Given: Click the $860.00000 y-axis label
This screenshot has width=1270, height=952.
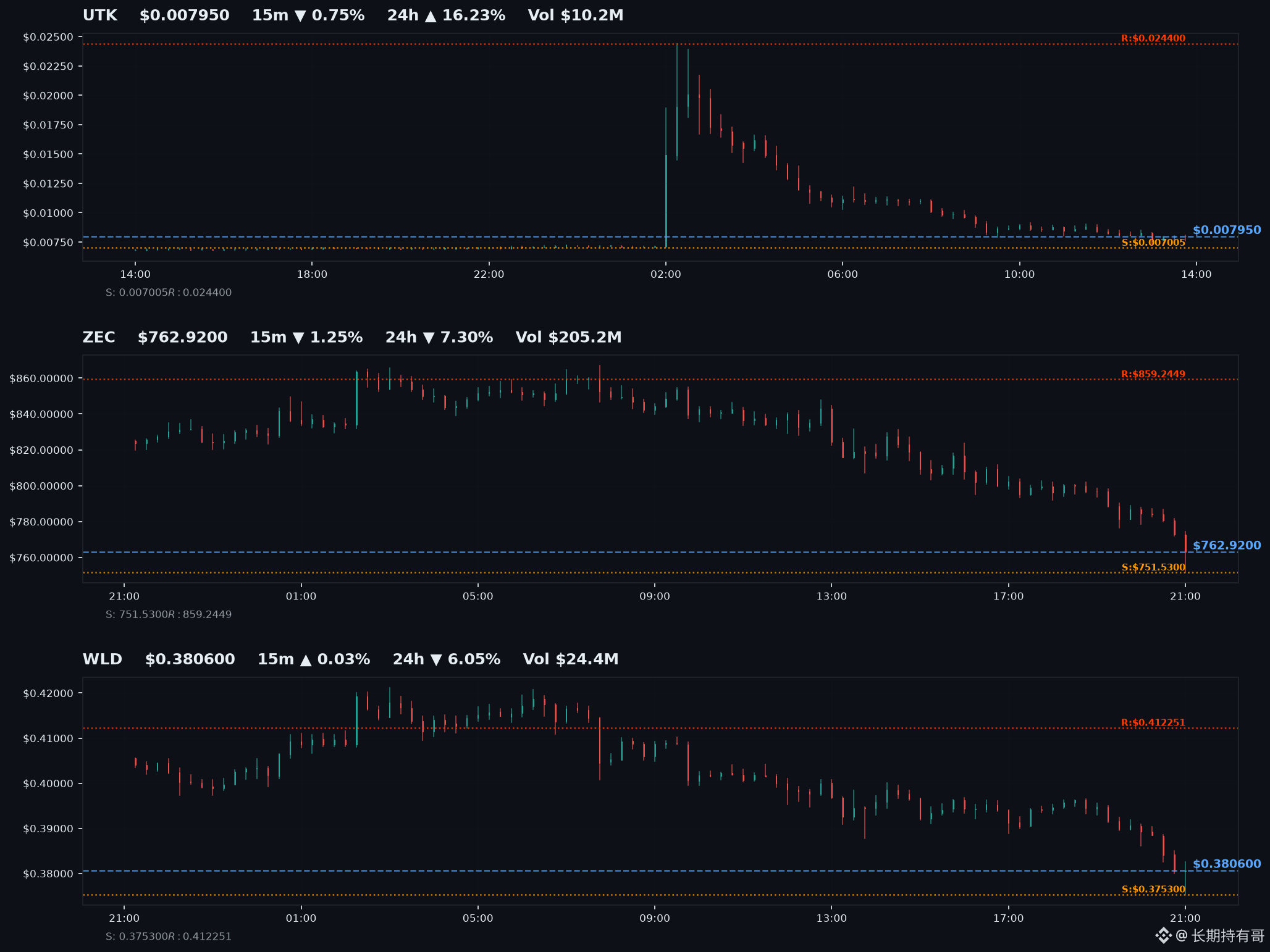Looking at the screenshot, I should [x=41, y=378].
